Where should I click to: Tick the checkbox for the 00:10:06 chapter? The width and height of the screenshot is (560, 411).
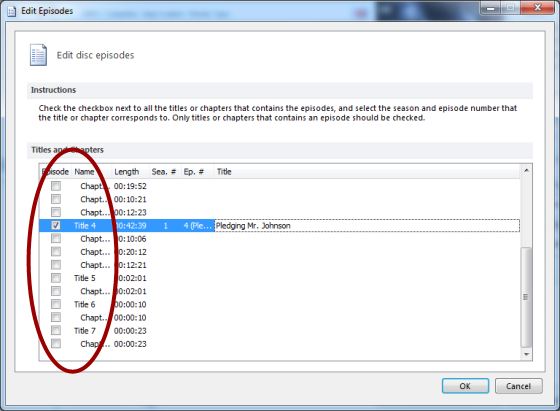coord(56,238)
